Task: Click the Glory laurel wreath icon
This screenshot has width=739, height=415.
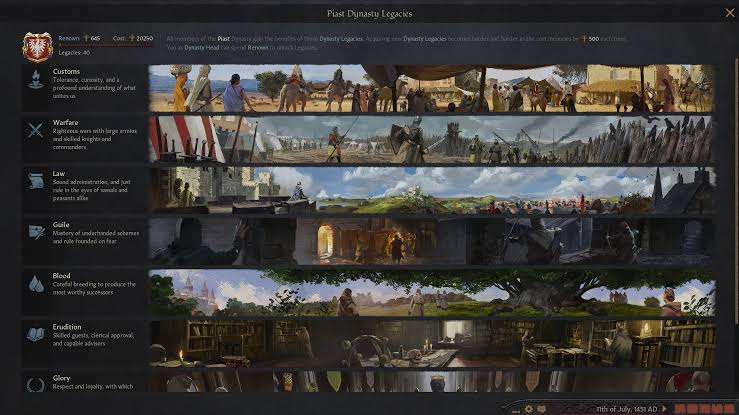Action: click(36, 385)
